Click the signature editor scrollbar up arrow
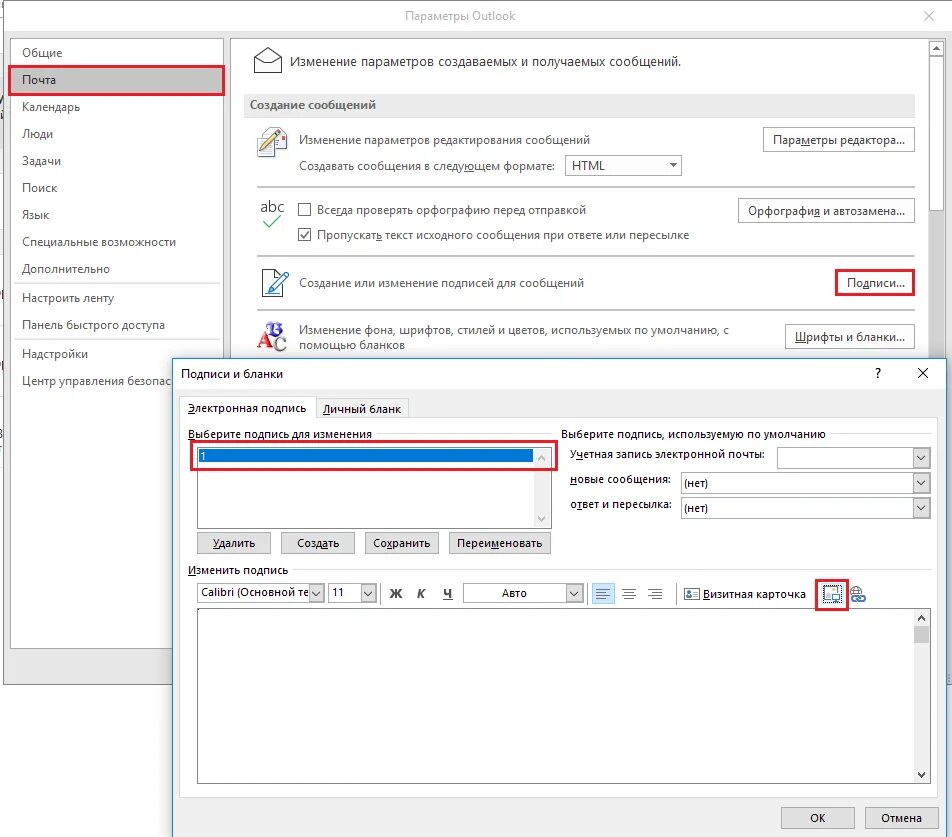The width and height of the screenshot is (952, 837). 922,618
